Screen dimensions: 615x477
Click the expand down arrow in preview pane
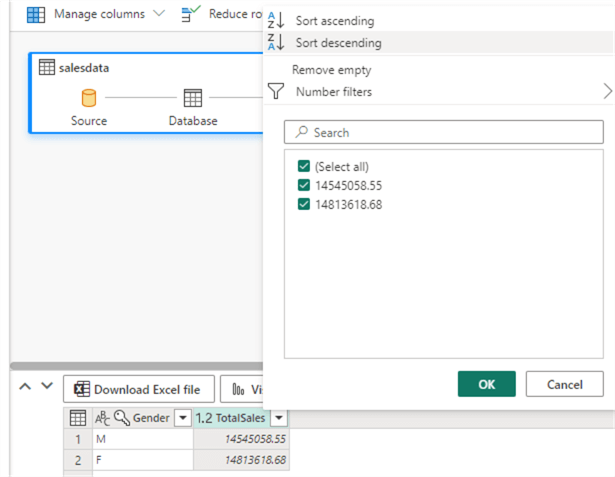[x=46, y=387]
